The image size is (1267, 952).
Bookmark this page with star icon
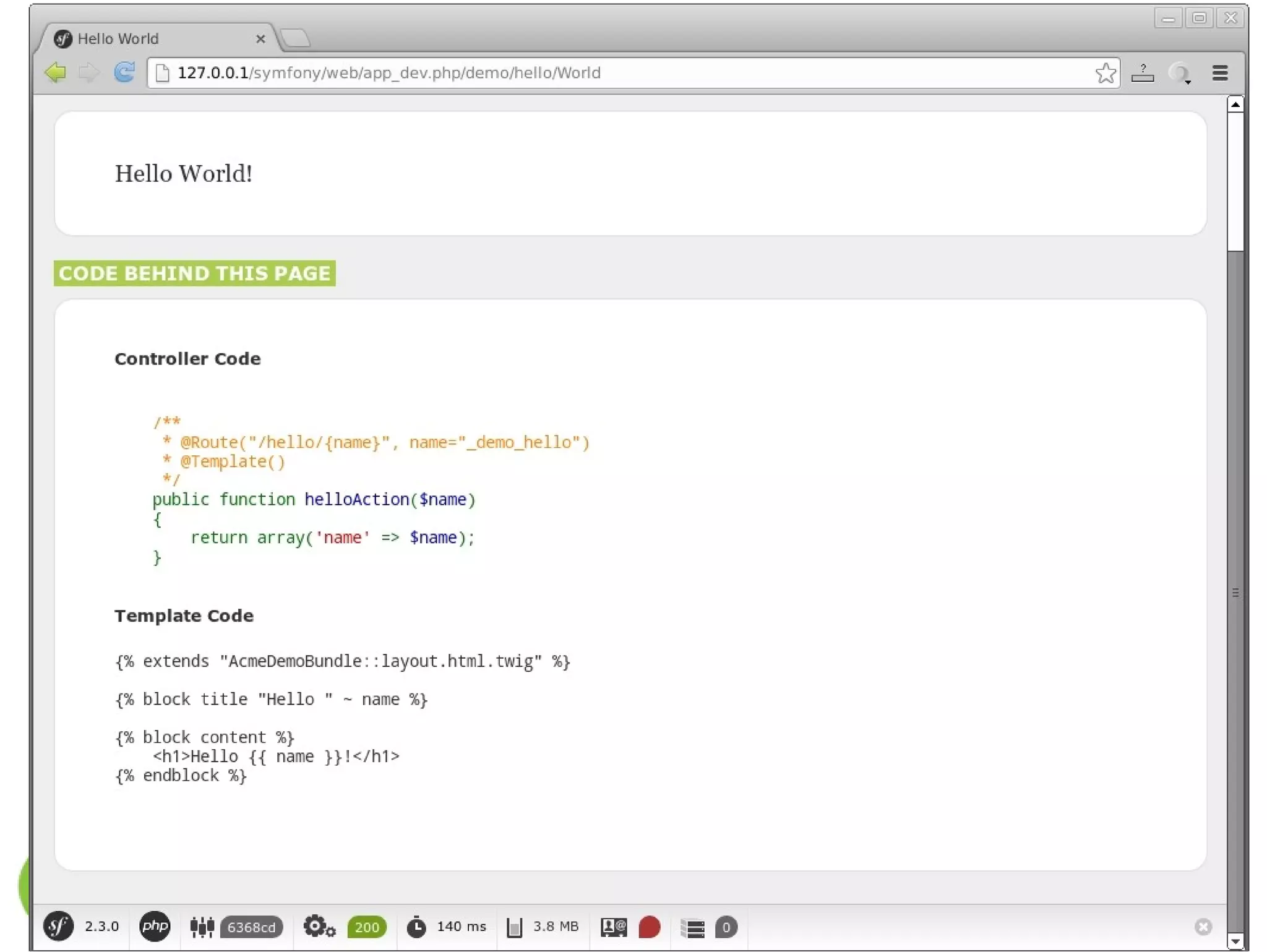[x=1105, y=73]
